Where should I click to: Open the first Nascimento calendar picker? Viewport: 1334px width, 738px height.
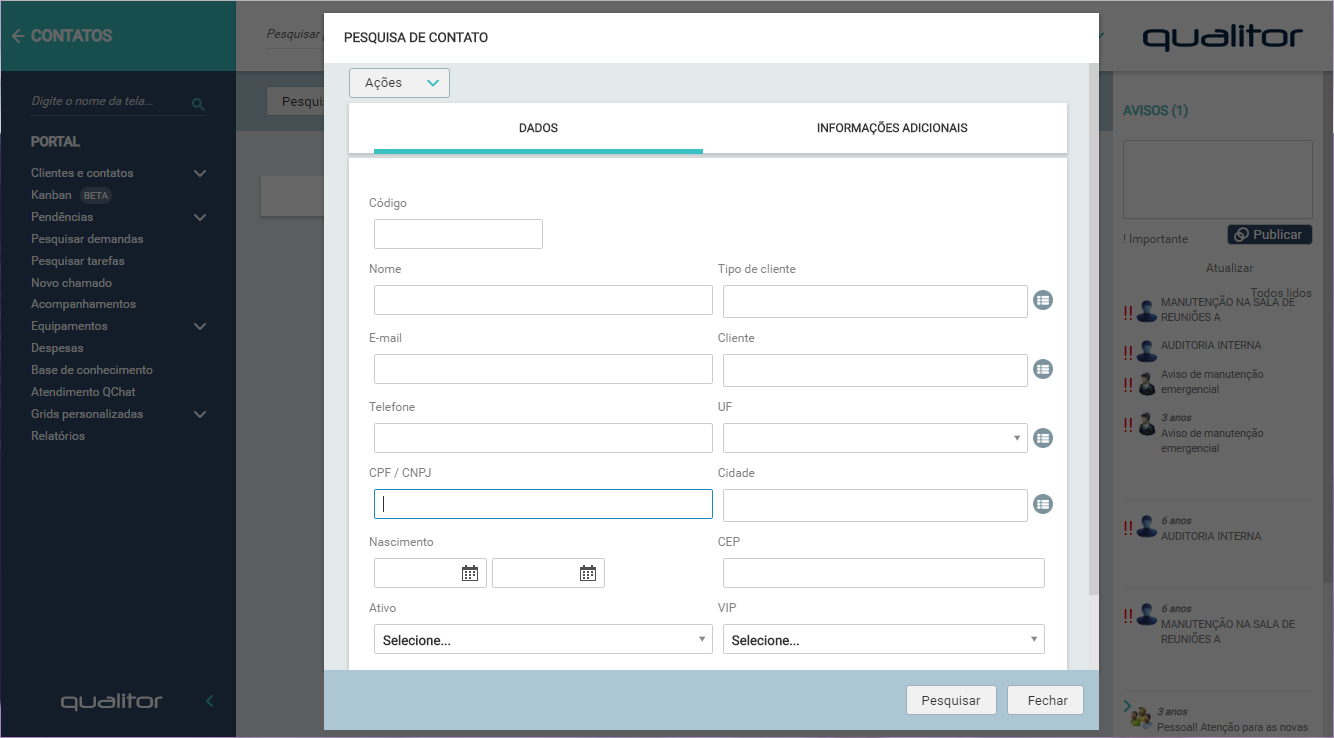(470, 573)
